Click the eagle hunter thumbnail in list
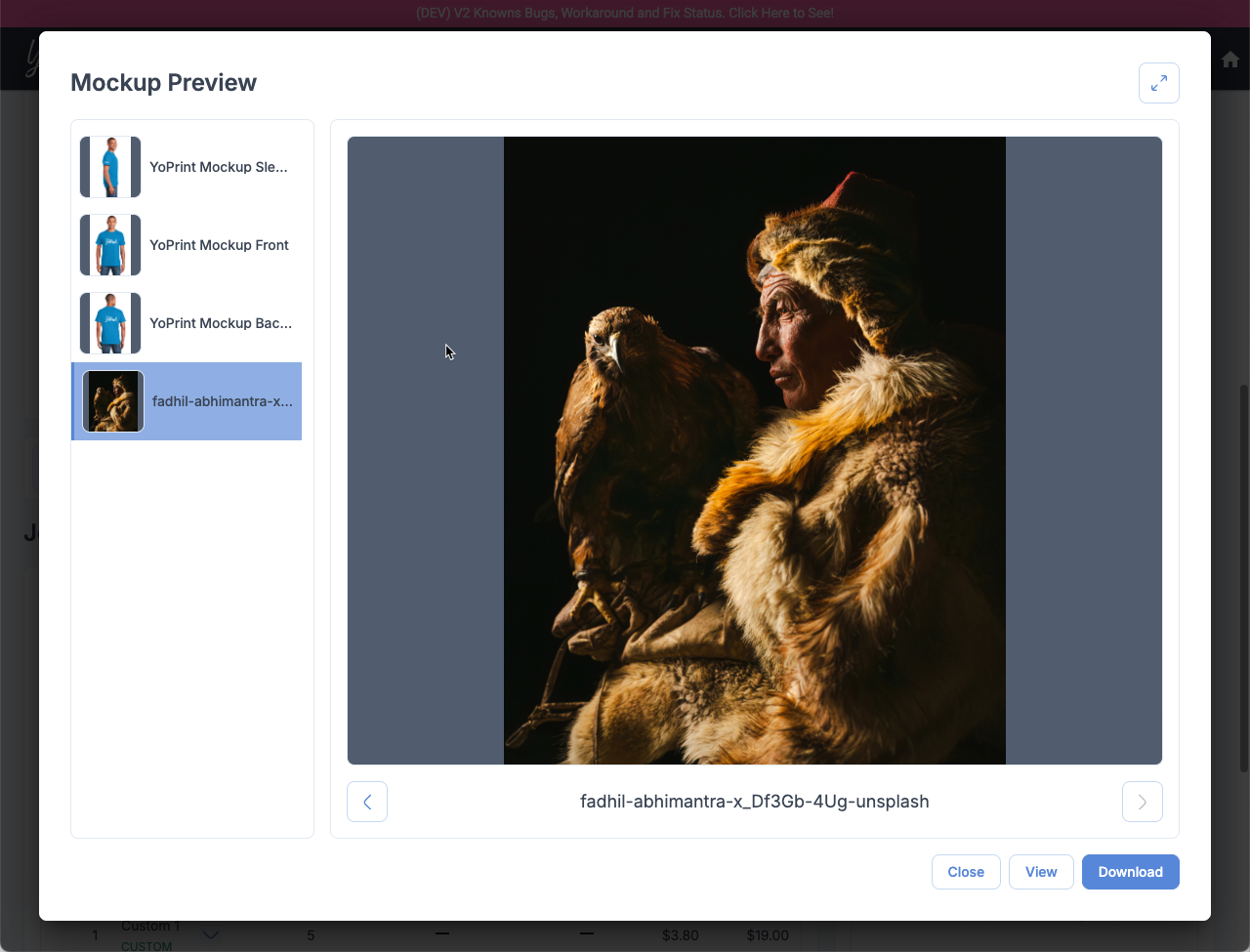 pos(113,401)
